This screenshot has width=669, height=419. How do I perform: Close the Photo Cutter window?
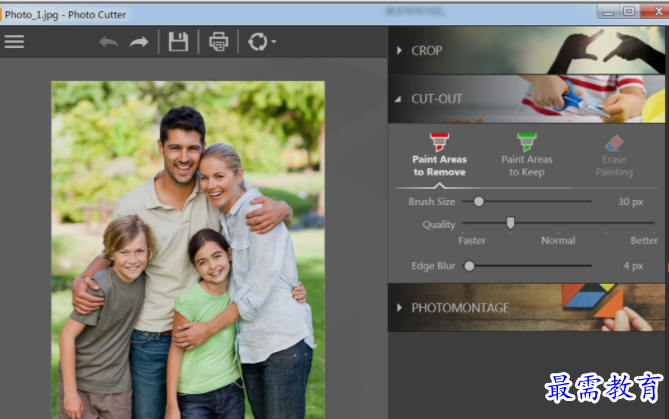pos(656,12)
